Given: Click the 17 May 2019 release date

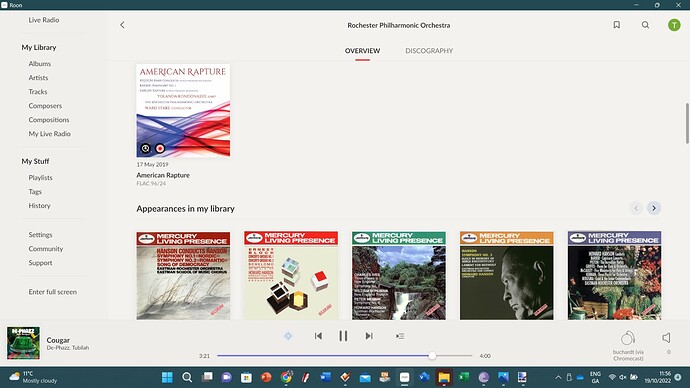Looking at the screenshot, I should (x=152, y=165).
